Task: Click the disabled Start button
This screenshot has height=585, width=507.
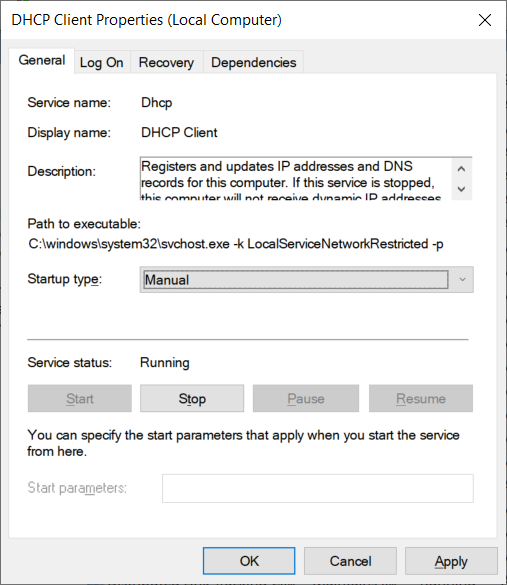Action: coord(80,398)
